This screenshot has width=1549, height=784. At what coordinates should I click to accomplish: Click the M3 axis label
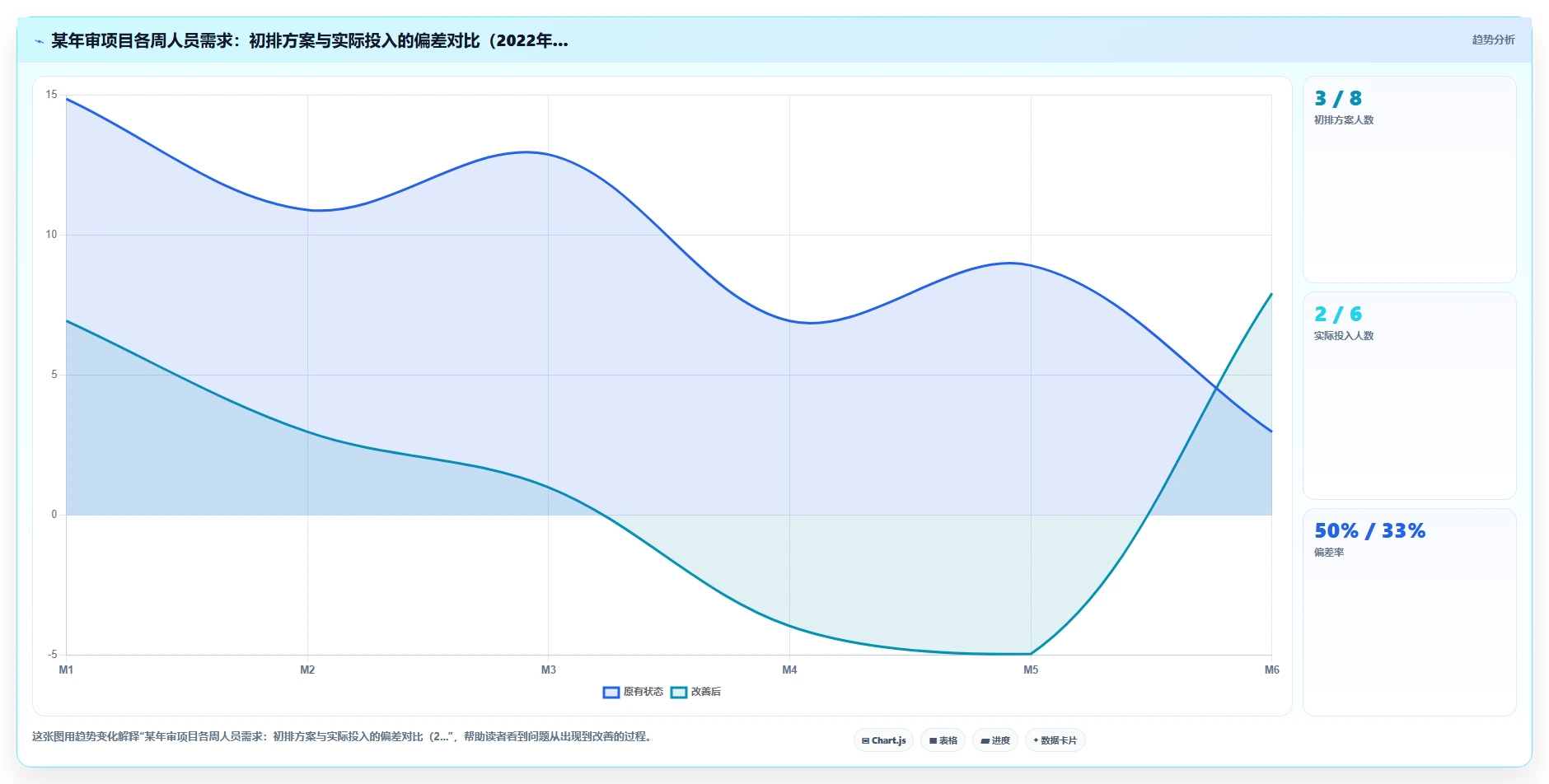549,670
